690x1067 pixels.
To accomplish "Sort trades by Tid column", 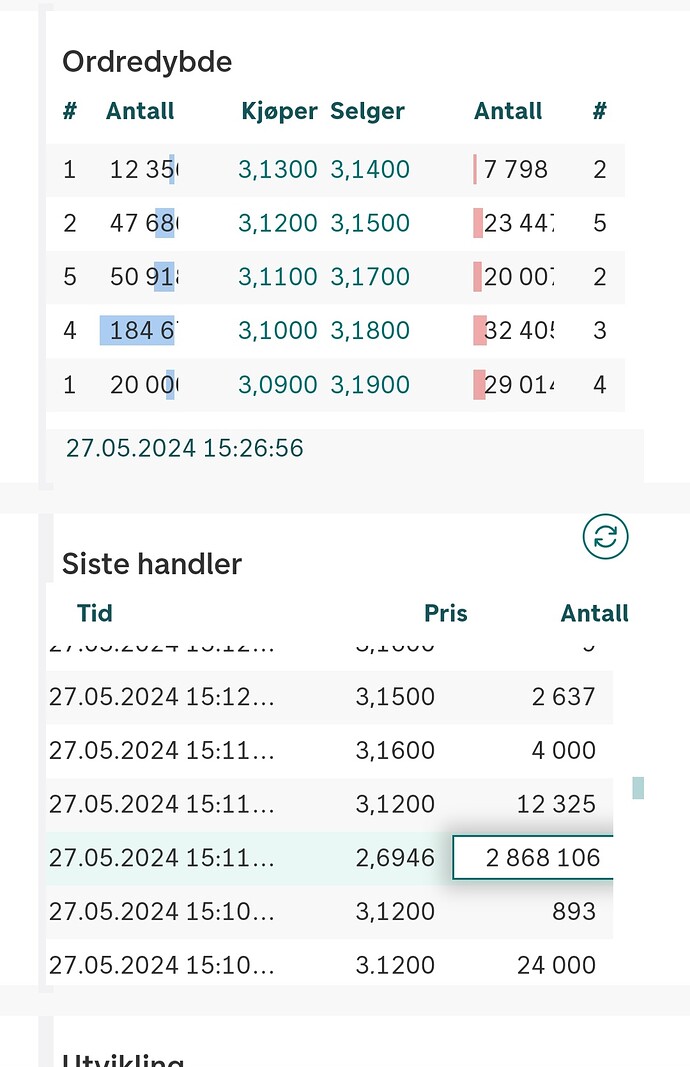I will (x=95, y=613).
